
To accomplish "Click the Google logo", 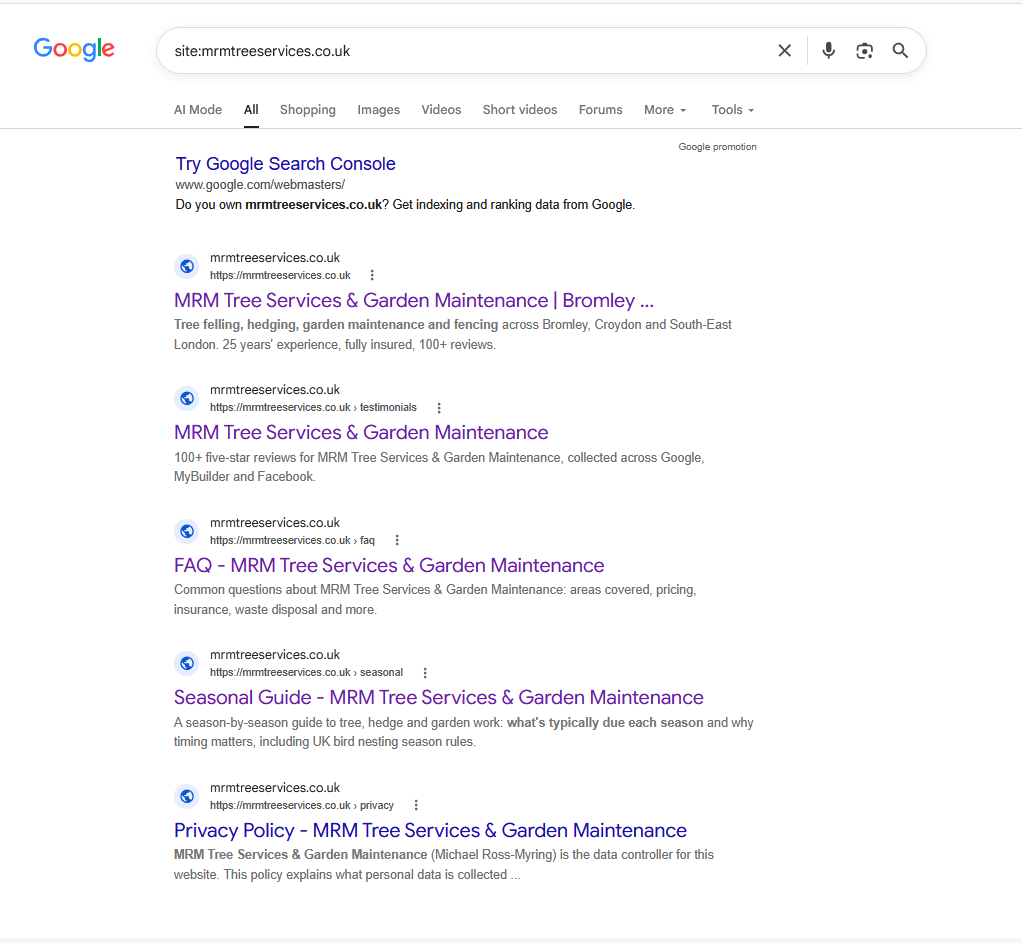I will coord(74,49).
